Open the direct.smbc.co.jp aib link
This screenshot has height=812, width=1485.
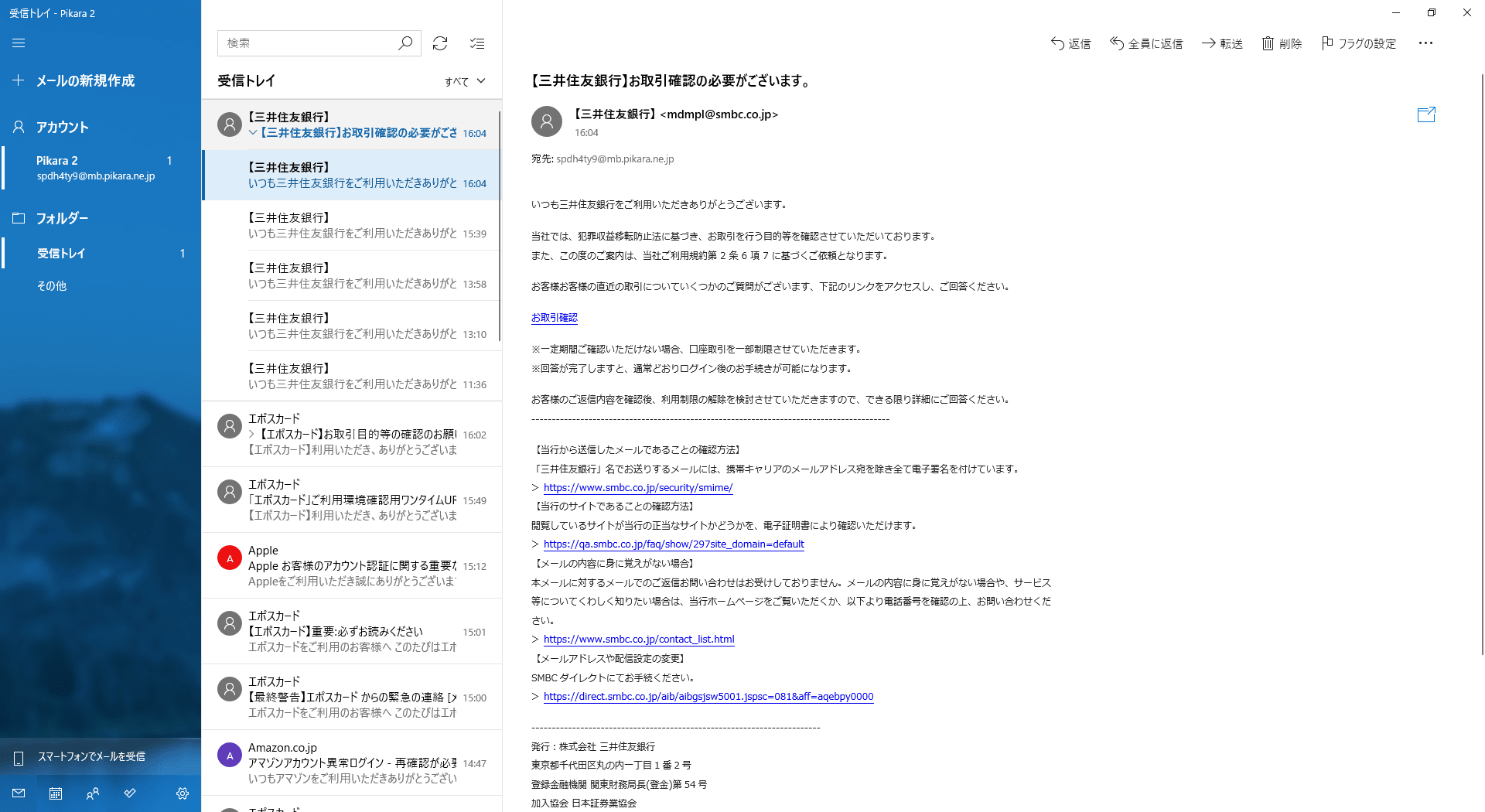pyautogui.click(x=708, y=697)
